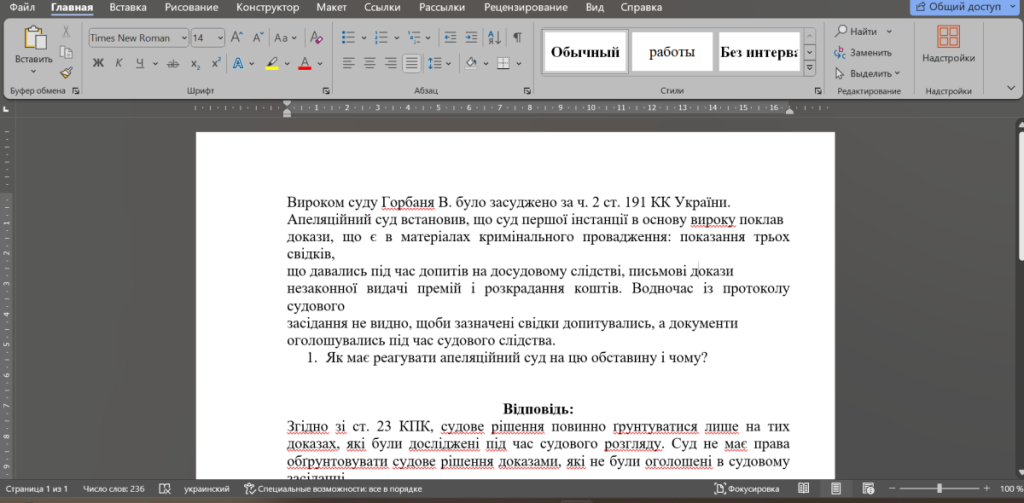Center align text
The image size is (1024, 503).
pyautogui.click(x=370, y=63)
